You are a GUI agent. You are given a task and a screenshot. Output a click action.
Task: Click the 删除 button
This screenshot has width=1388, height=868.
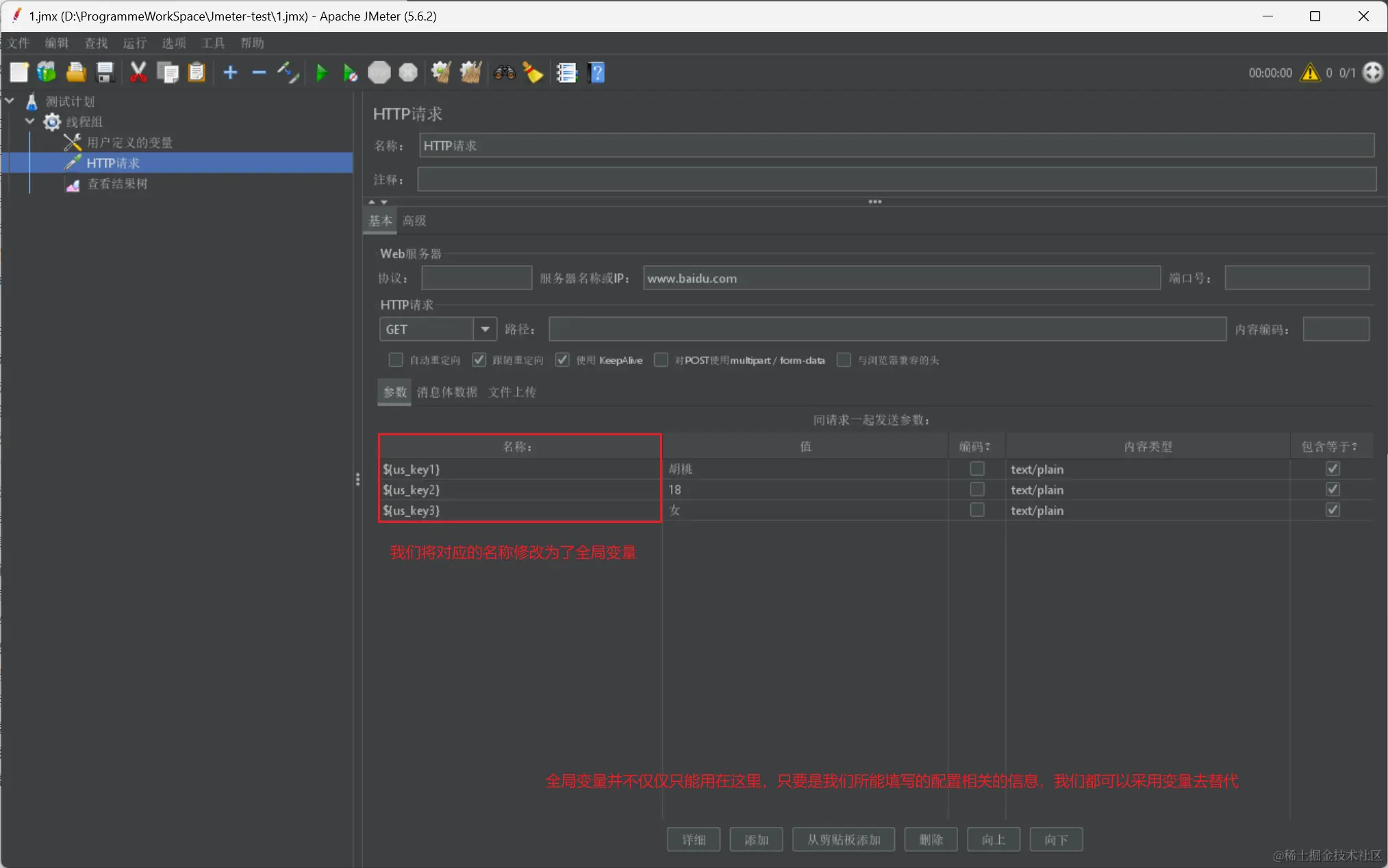click(931, 839)
